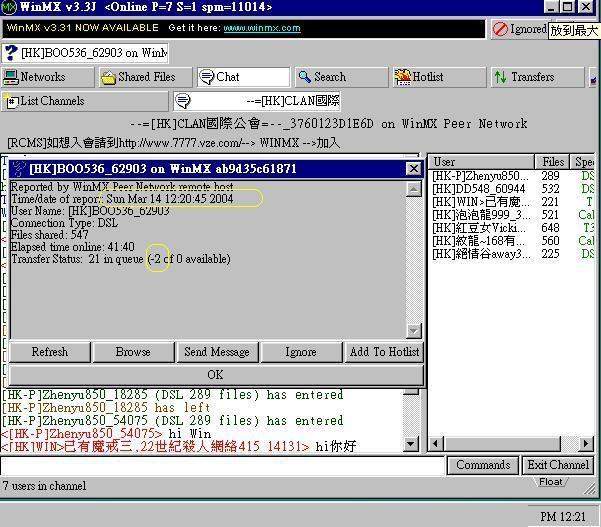Click the Browse button
The height and width of the screenshot is (527, 601).
coord(133,352)
